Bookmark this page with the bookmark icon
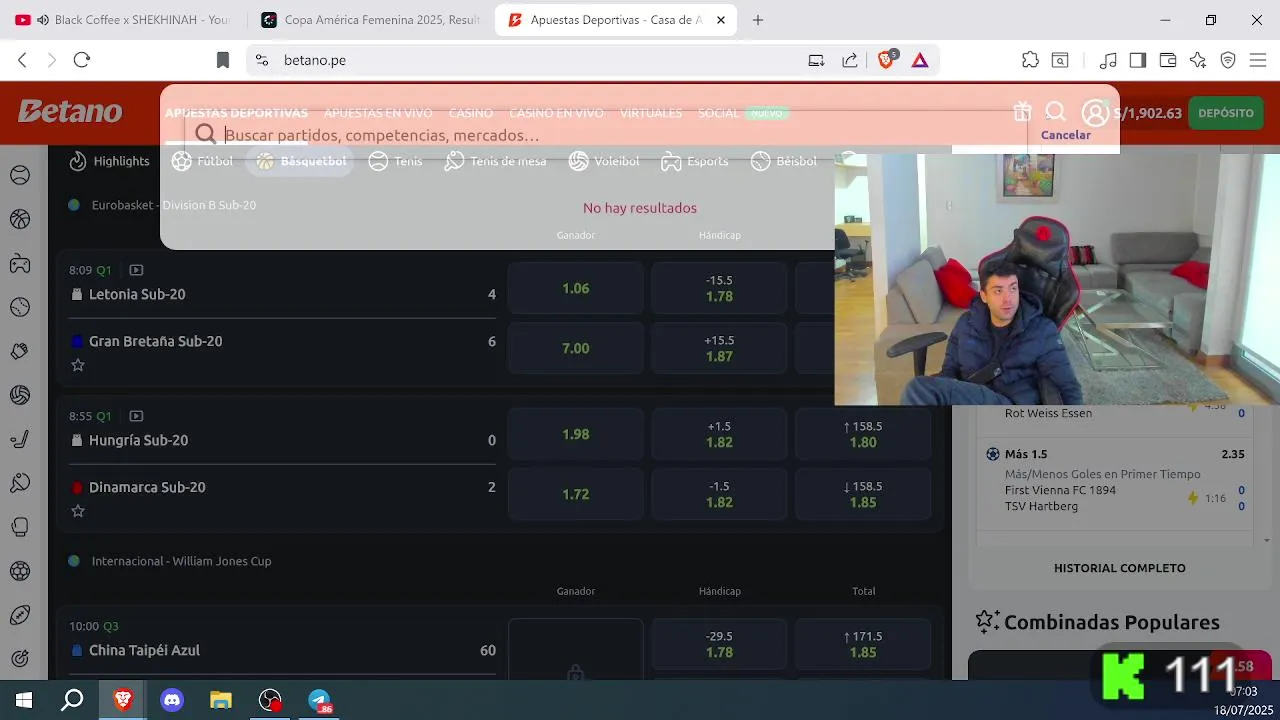1280x720 pixels. [223, 60]
